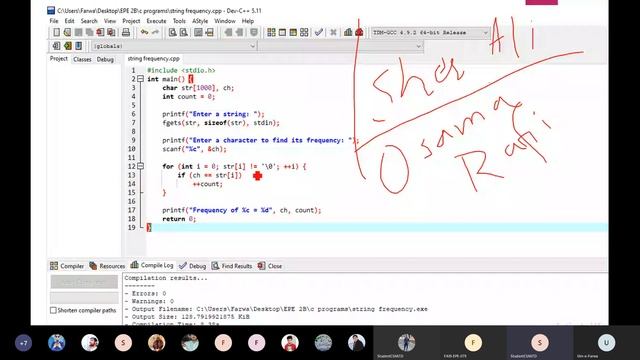Click the Find toolbar icon
This screenshot has width=640, height=360.
click(173, 32)
